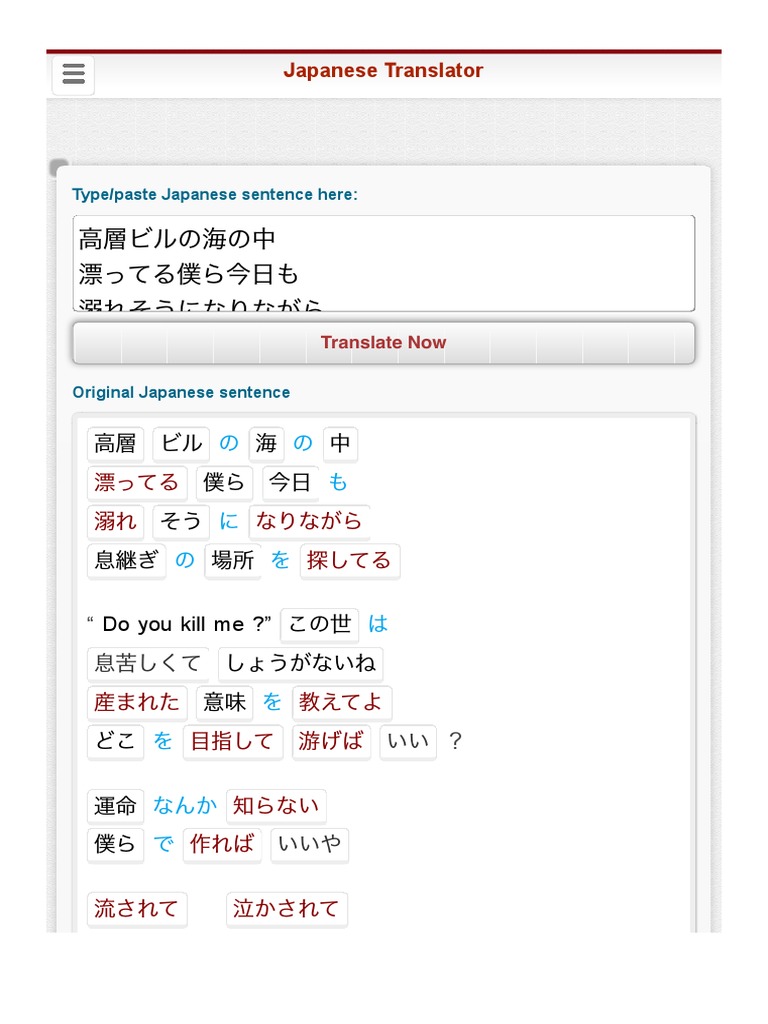Select the word ビル

[181, 443]
